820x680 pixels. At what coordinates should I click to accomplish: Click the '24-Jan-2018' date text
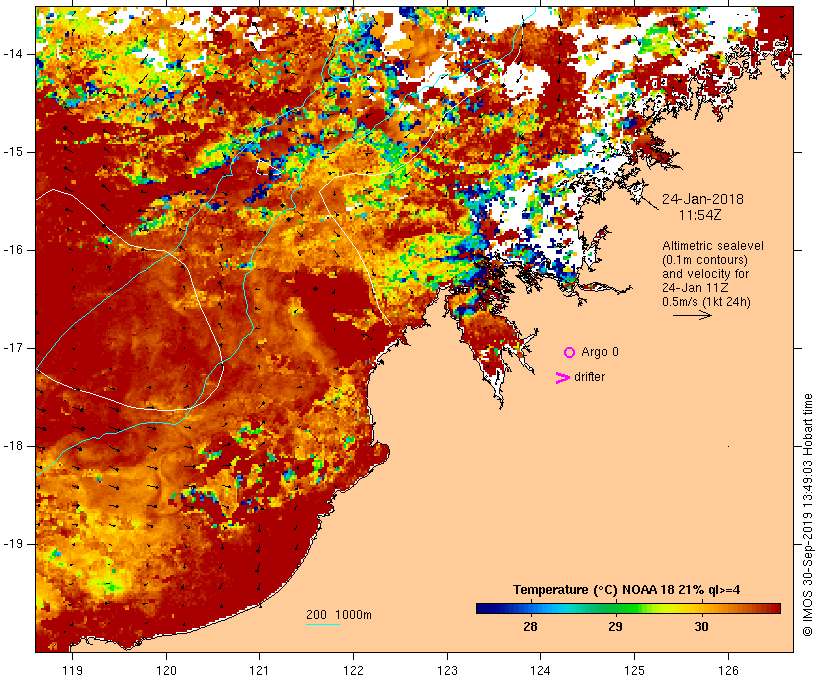click(703, 199)
